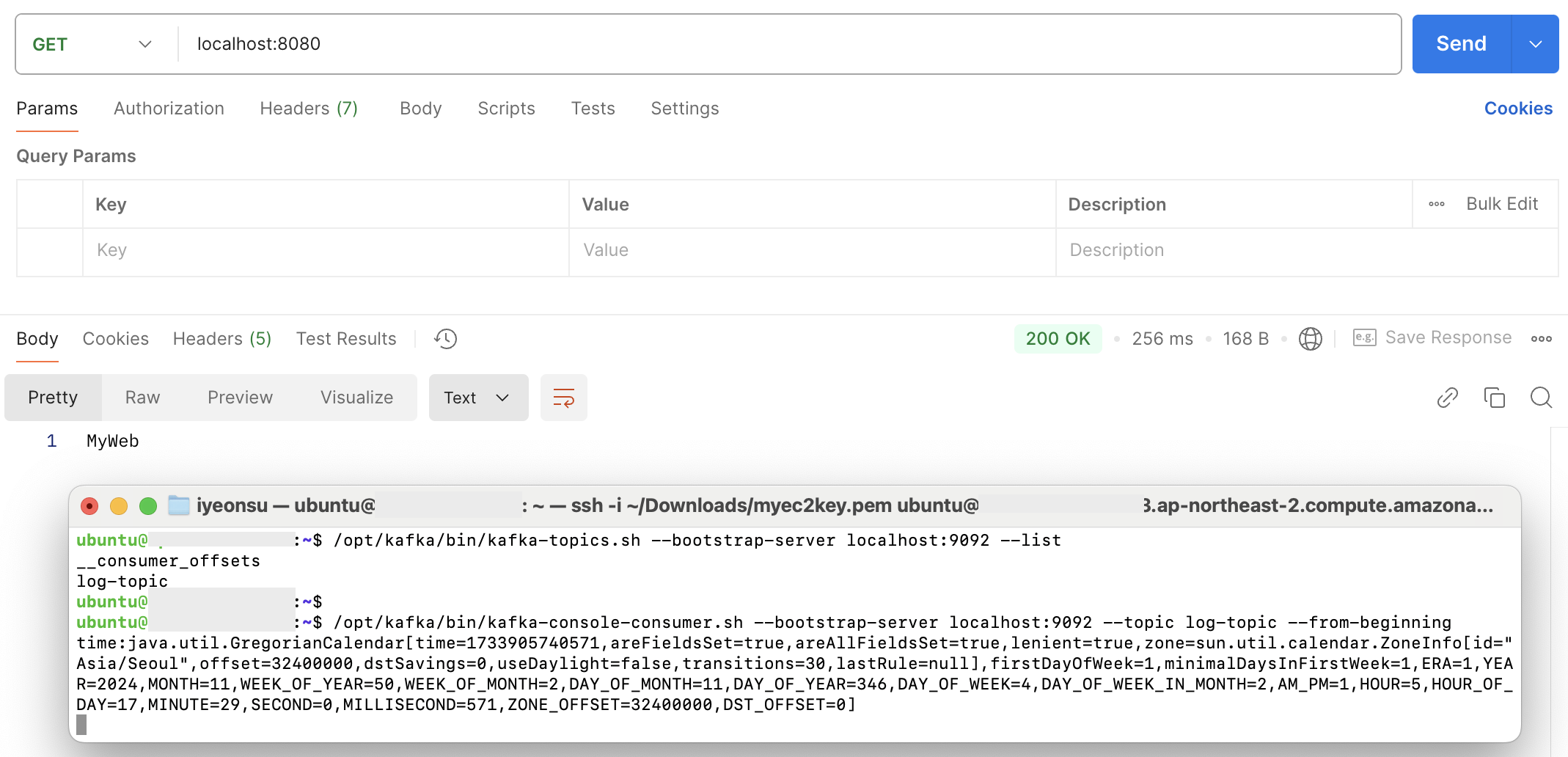Search the response with the magnifier icon

tap(1541, 398)
